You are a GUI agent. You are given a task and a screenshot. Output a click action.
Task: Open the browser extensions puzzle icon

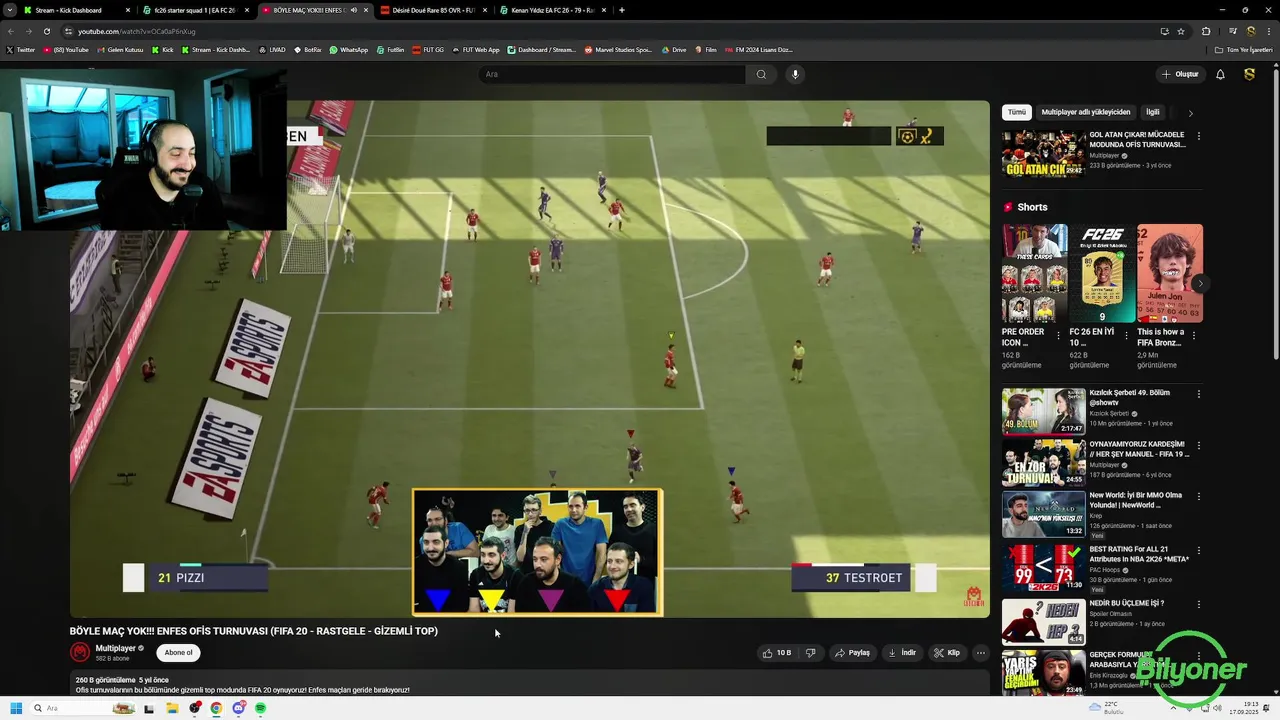(1206, 31)
